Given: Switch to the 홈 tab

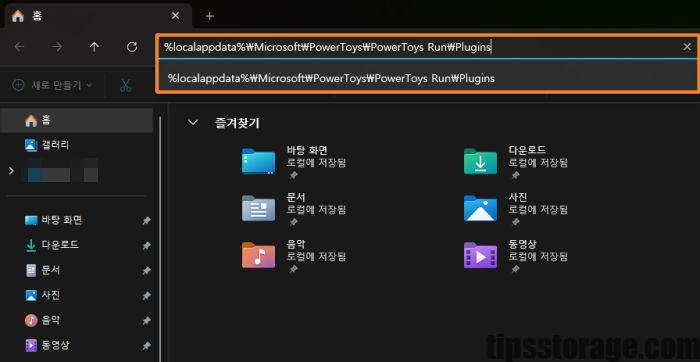Looking at the screenshot, I should click(98, 16).
